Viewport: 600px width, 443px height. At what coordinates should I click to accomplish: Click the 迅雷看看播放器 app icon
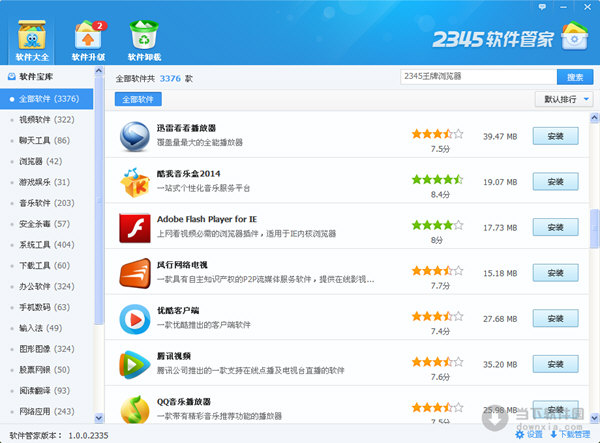[x=134, y=137]
